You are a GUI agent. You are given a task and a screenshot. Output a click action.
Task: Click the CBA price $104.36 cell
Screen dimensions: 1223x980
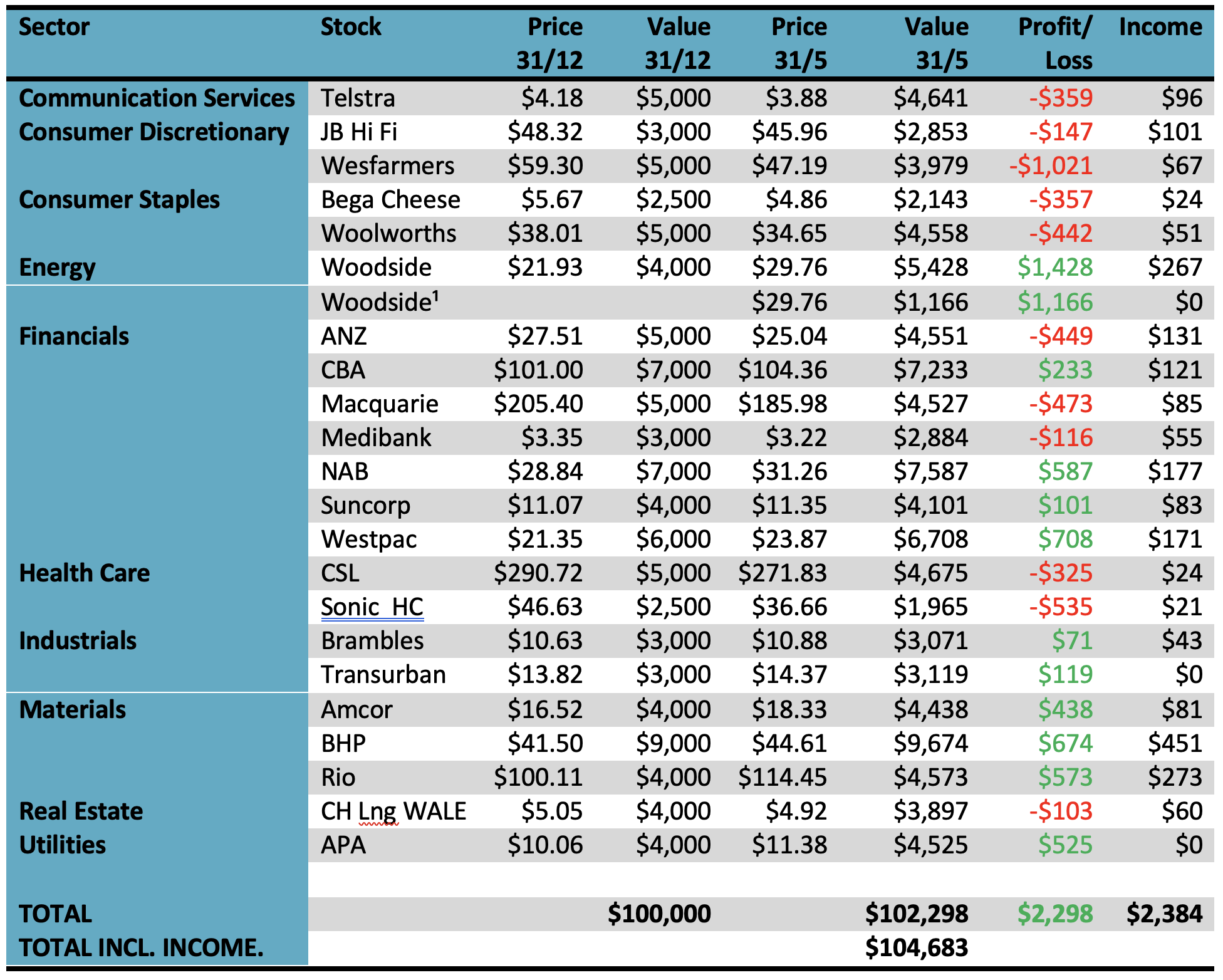click(x=783, y=370)
